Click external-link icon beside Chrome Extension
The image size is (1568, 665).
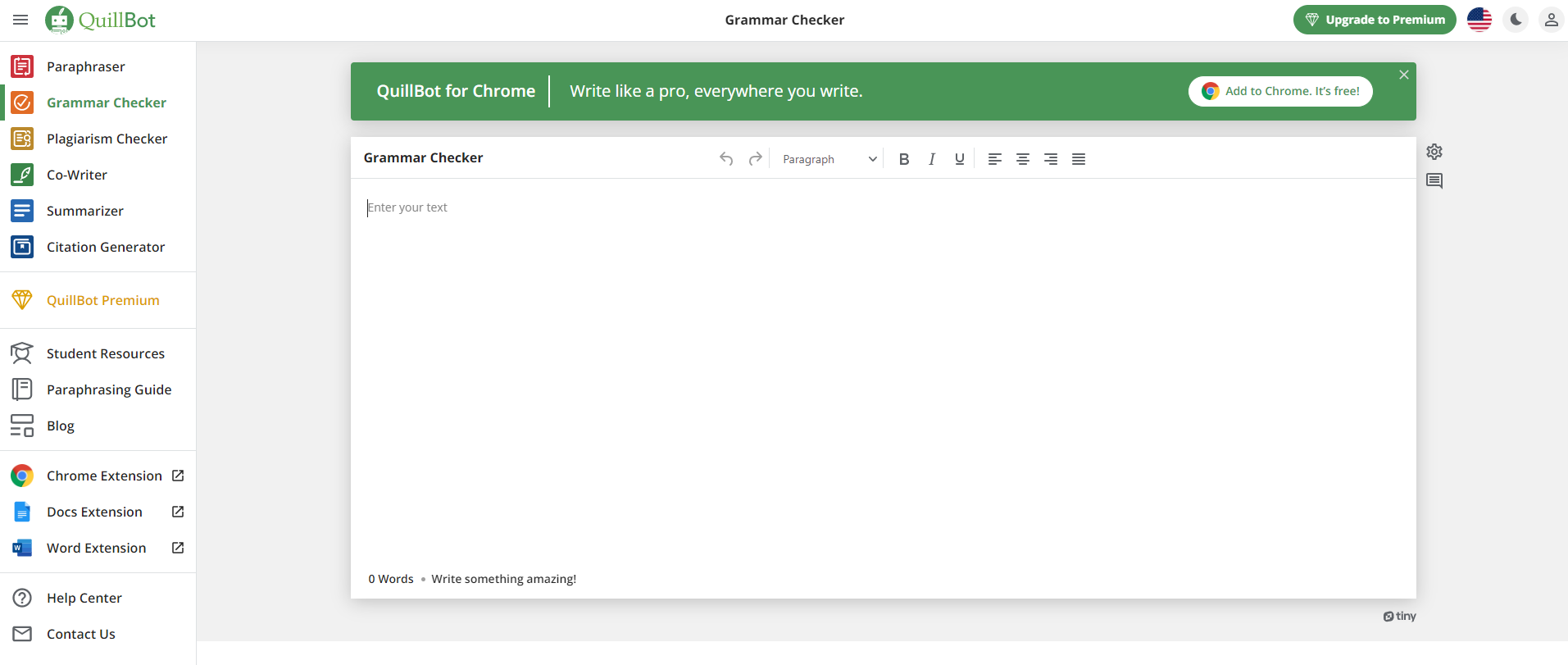coord(178,476)
